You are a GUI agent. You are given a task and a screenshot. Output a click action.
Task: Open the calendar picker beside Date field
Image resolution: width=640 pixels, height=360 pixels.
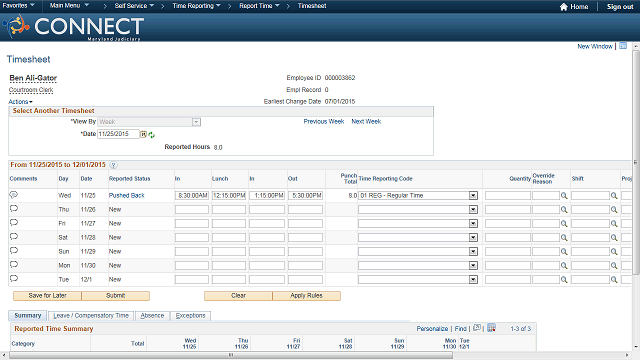click(x=144, y=134)
